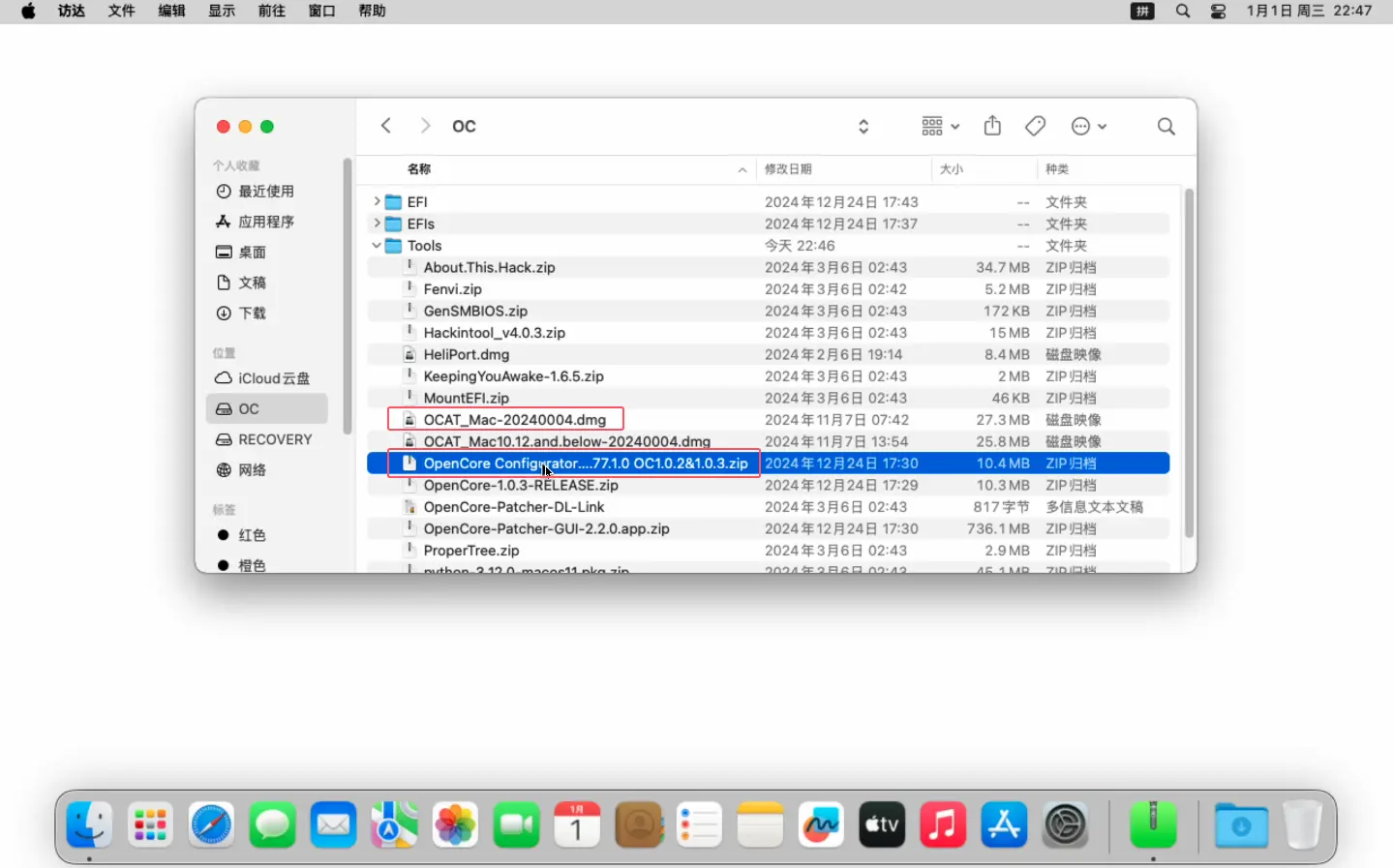Open the Finder search magnifier
The image size is (1393, 868).
1166,126
